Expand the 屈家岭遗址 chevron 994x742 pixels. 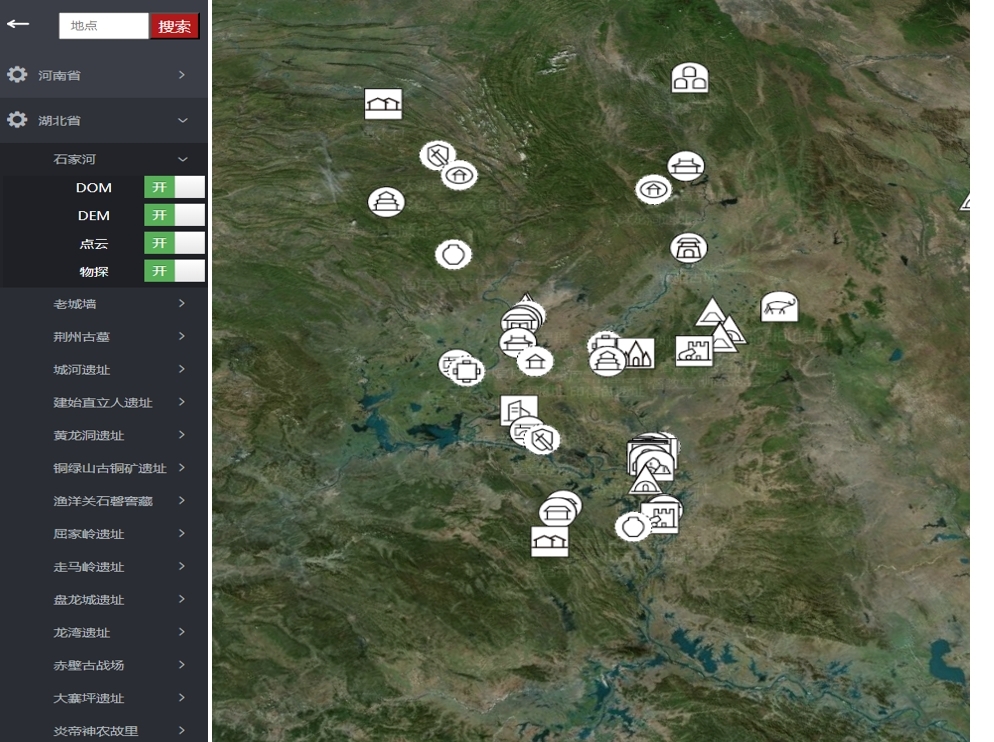pyautogui.click(x=182, y=533)
